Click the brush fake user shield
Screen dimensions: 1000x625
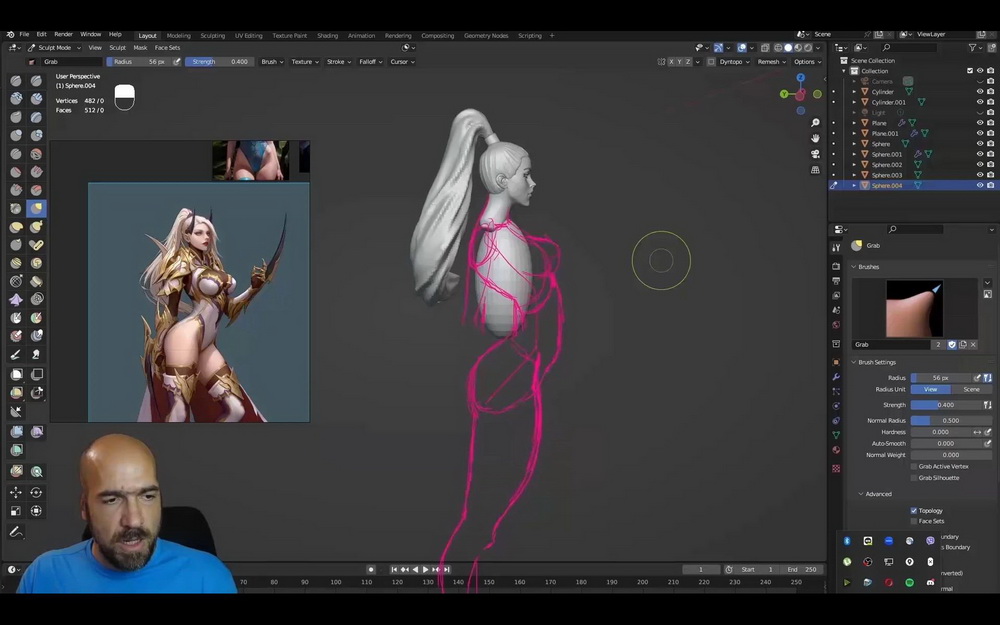pyautogui.click(x=952, y=344)
